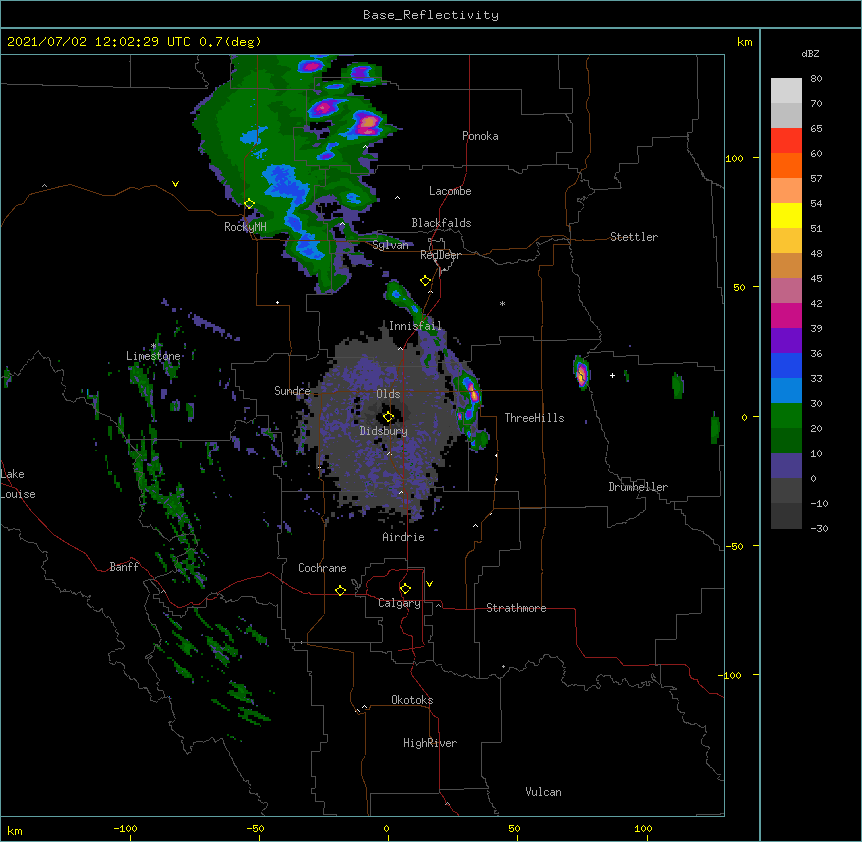This screenshot has width=862, height=842.
Task: Click the asterisk marker east of RedDeer
Action: click(502, 303)
